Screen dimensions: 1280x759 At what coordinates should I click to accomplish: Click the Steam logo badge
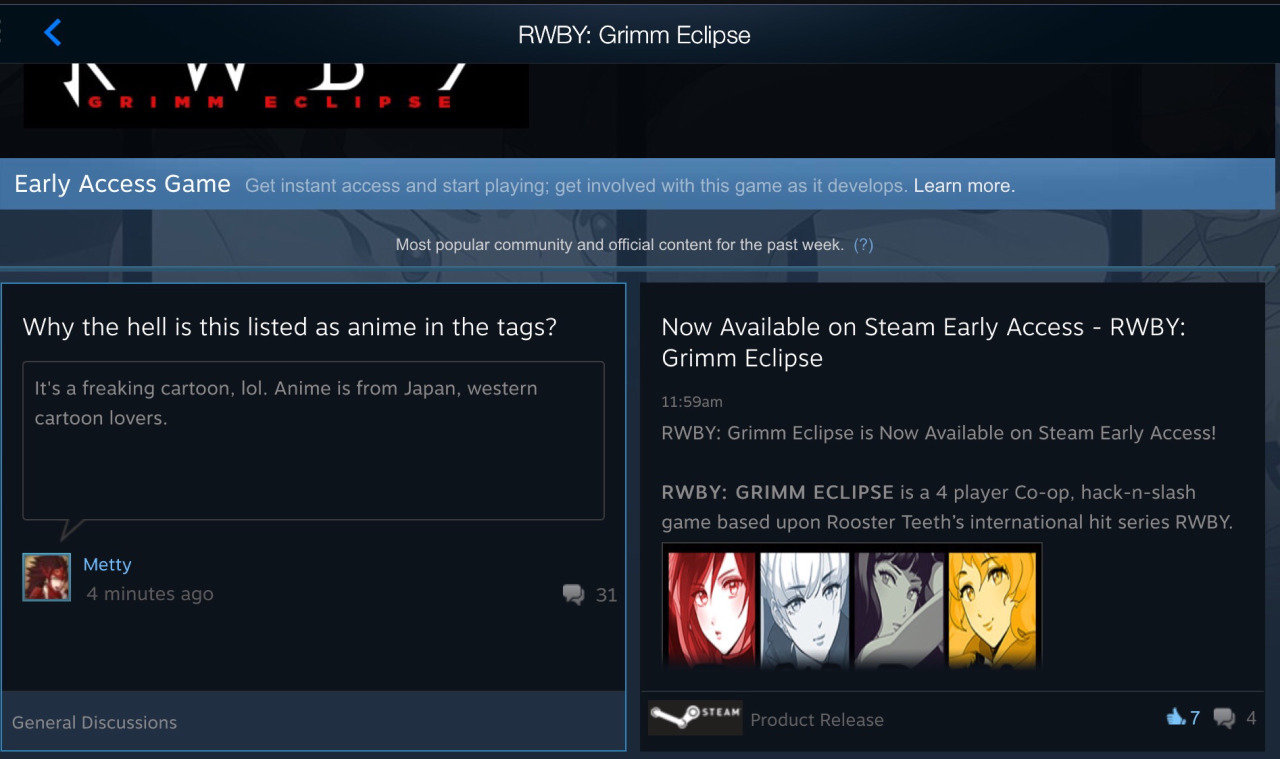695,717
